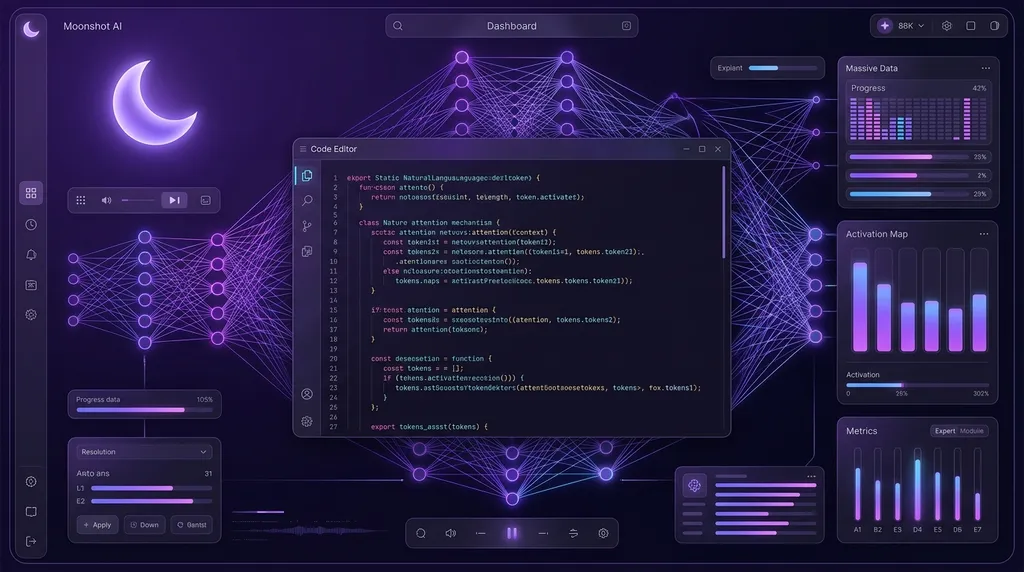Click the 'Arto ans' label
The height and width of the screenshot is (572, 1024).
[x=93, y=473]
